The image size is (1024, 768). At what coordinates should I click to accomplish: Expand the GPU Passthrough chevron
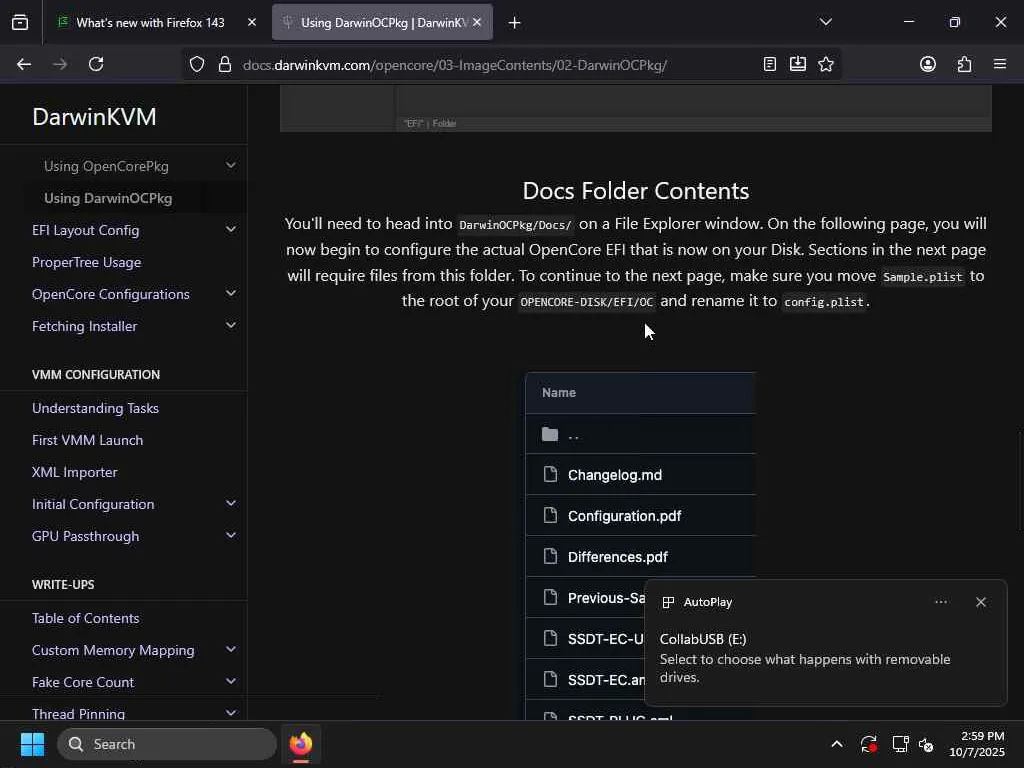coord(231,536)
